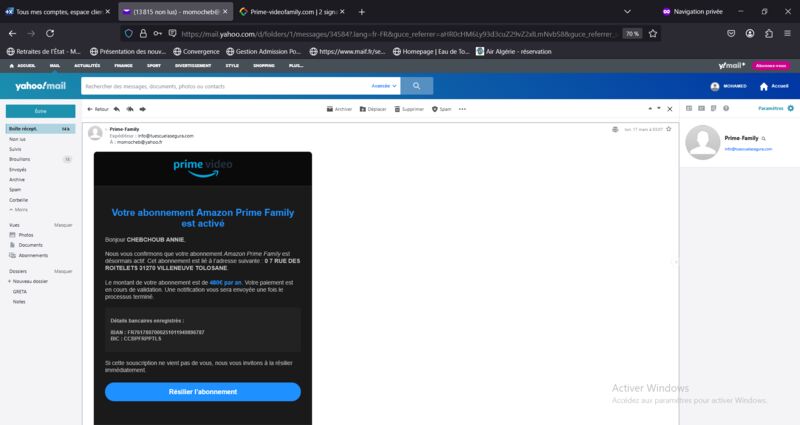
Task: Archive the message with Archiver
Action: [x=339, y=109]
